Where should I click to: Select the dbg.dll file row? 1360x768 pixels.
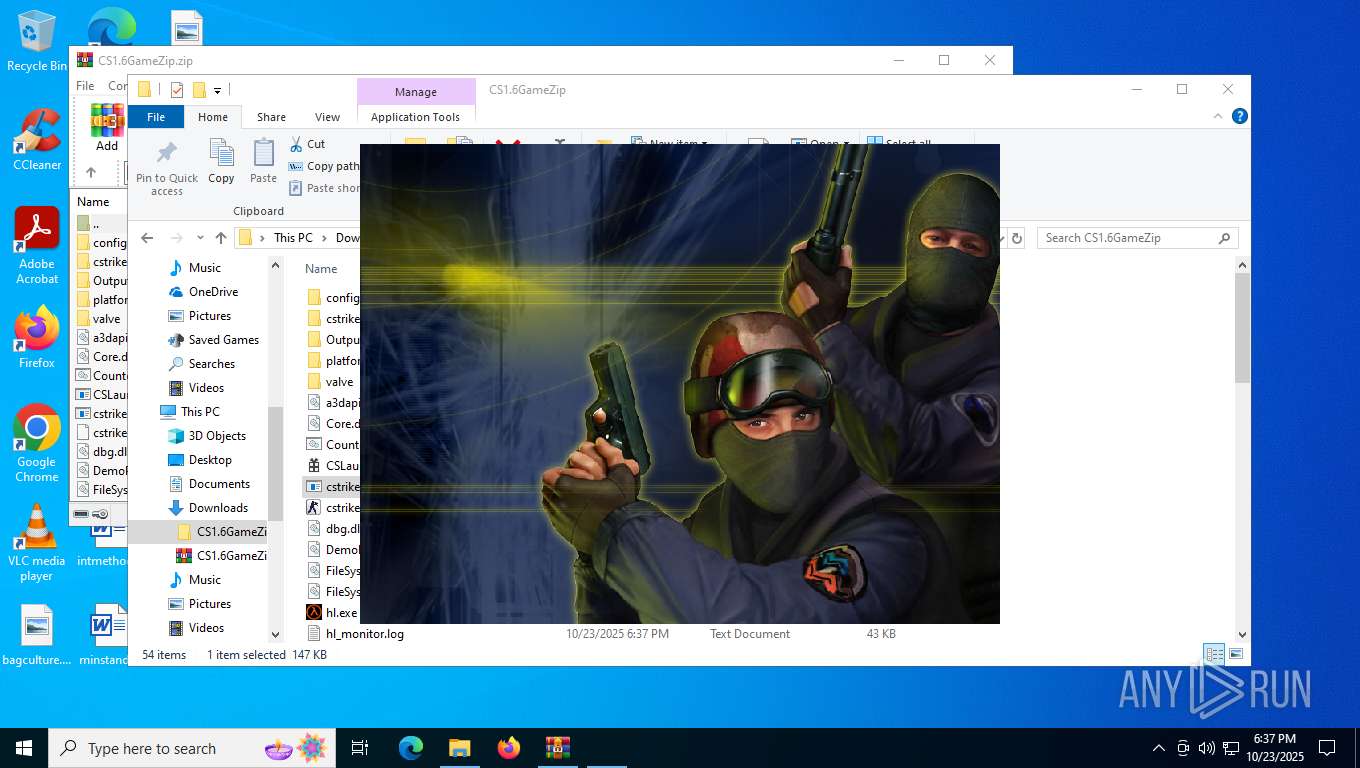click(x=333, y=529)
